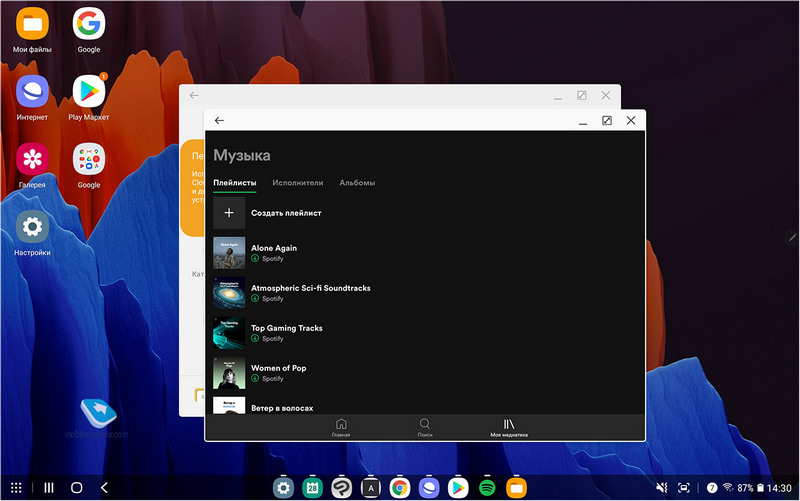This screenshot has height=501, width=800.
Task: Click back arrow in the background window
Action: (x=194, y=95)
